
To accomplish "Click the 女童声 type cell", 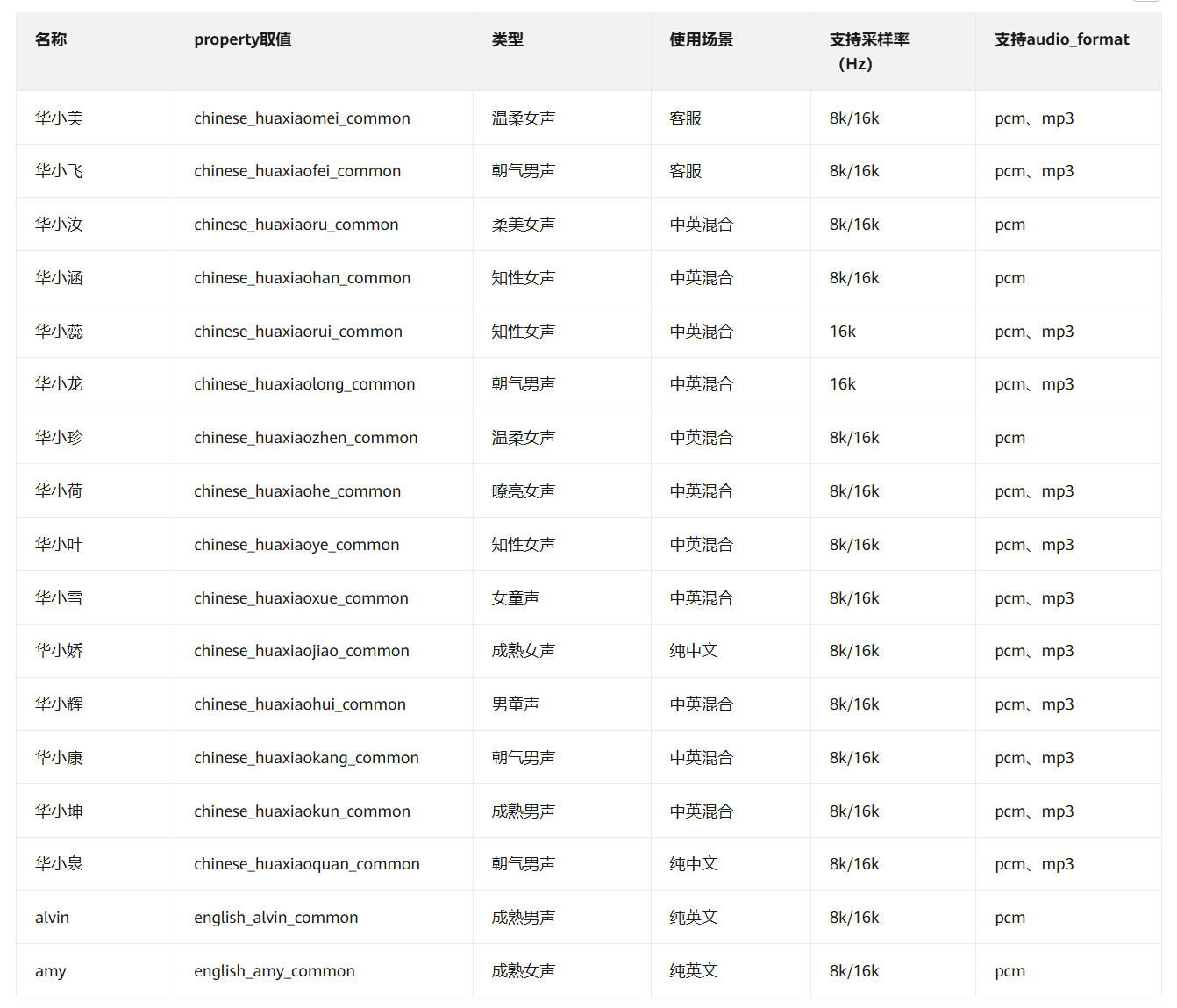I will click(515, 598).
